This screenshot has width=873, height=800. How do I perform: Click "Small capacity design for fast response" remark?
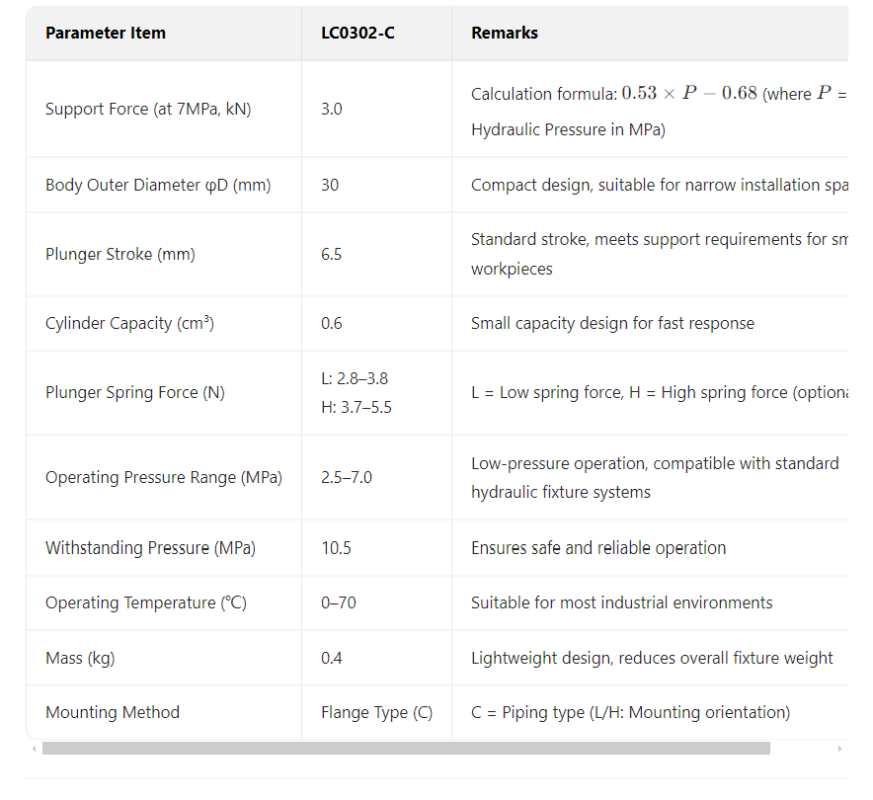coord(612,323)
